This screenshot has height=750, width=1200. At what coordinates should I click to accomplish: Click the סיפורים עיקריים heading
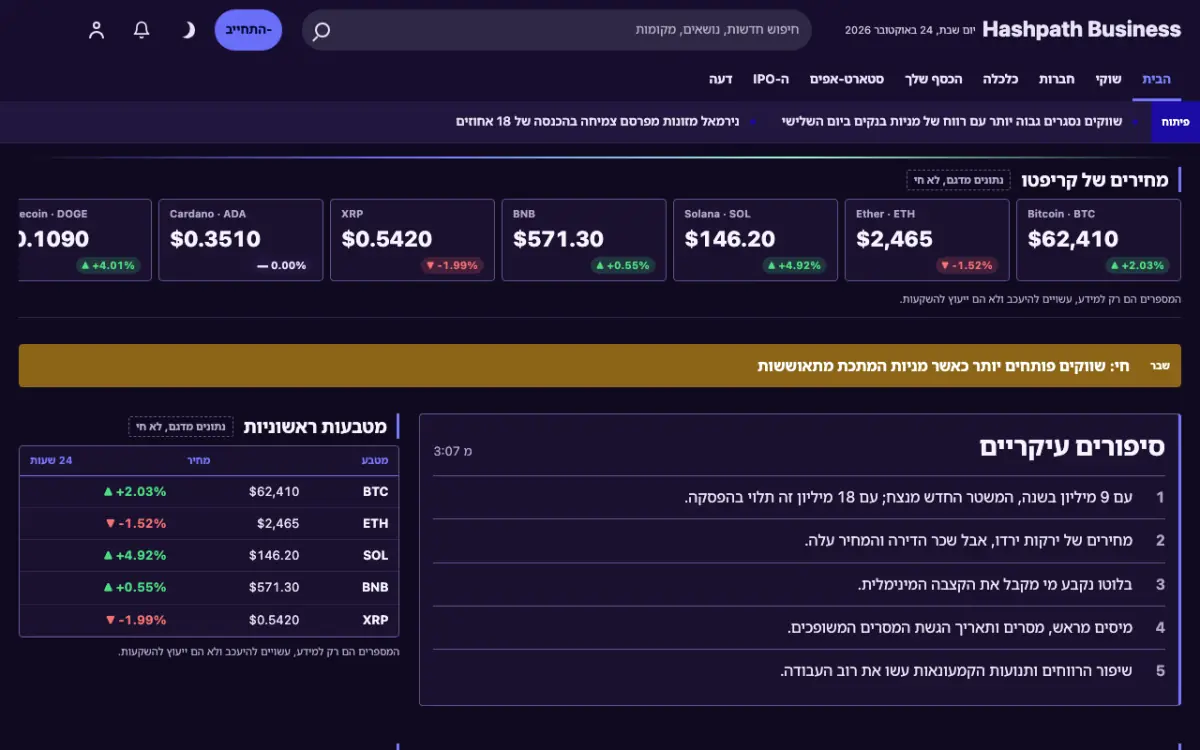coord(1072,447)
